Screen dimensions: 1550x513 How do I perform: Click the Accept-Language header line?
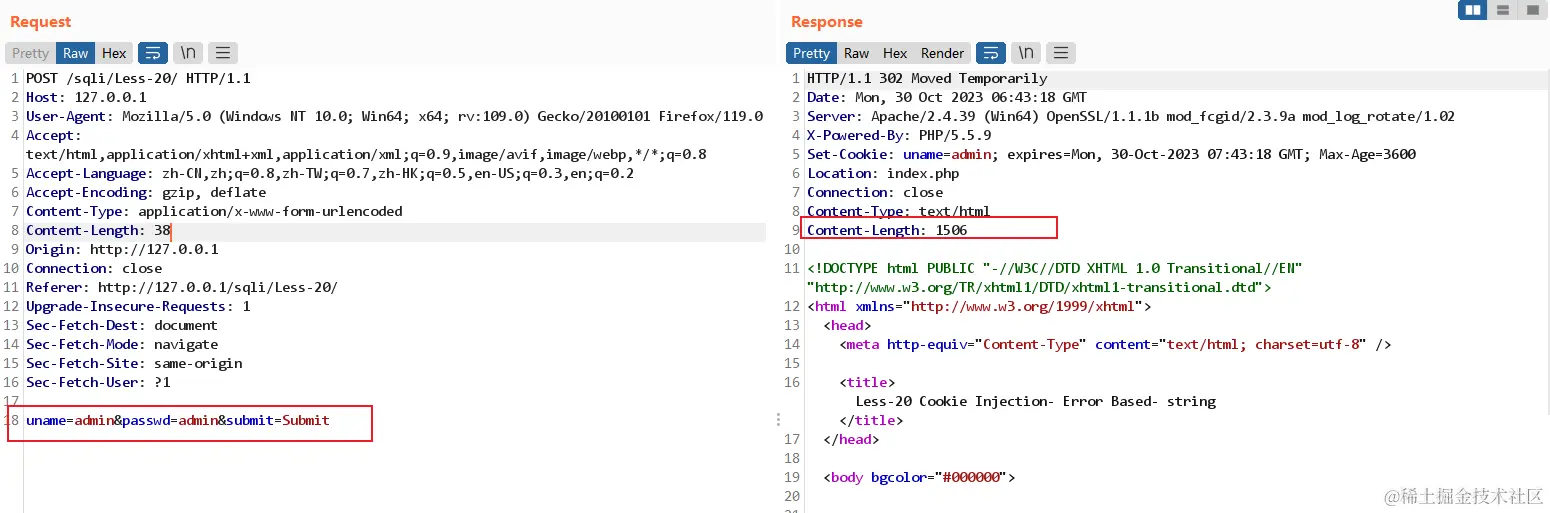(x=330, y=173)
